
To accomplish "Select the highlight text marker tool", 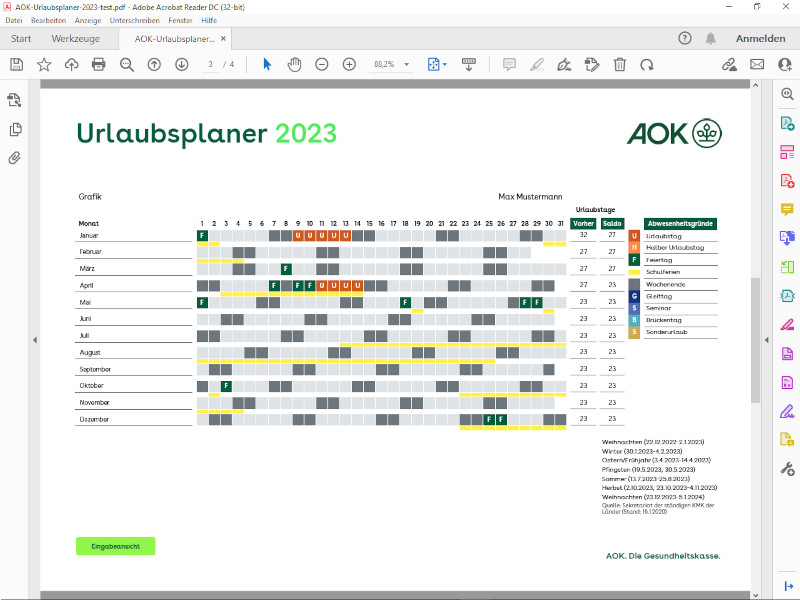I will point(537,64).
